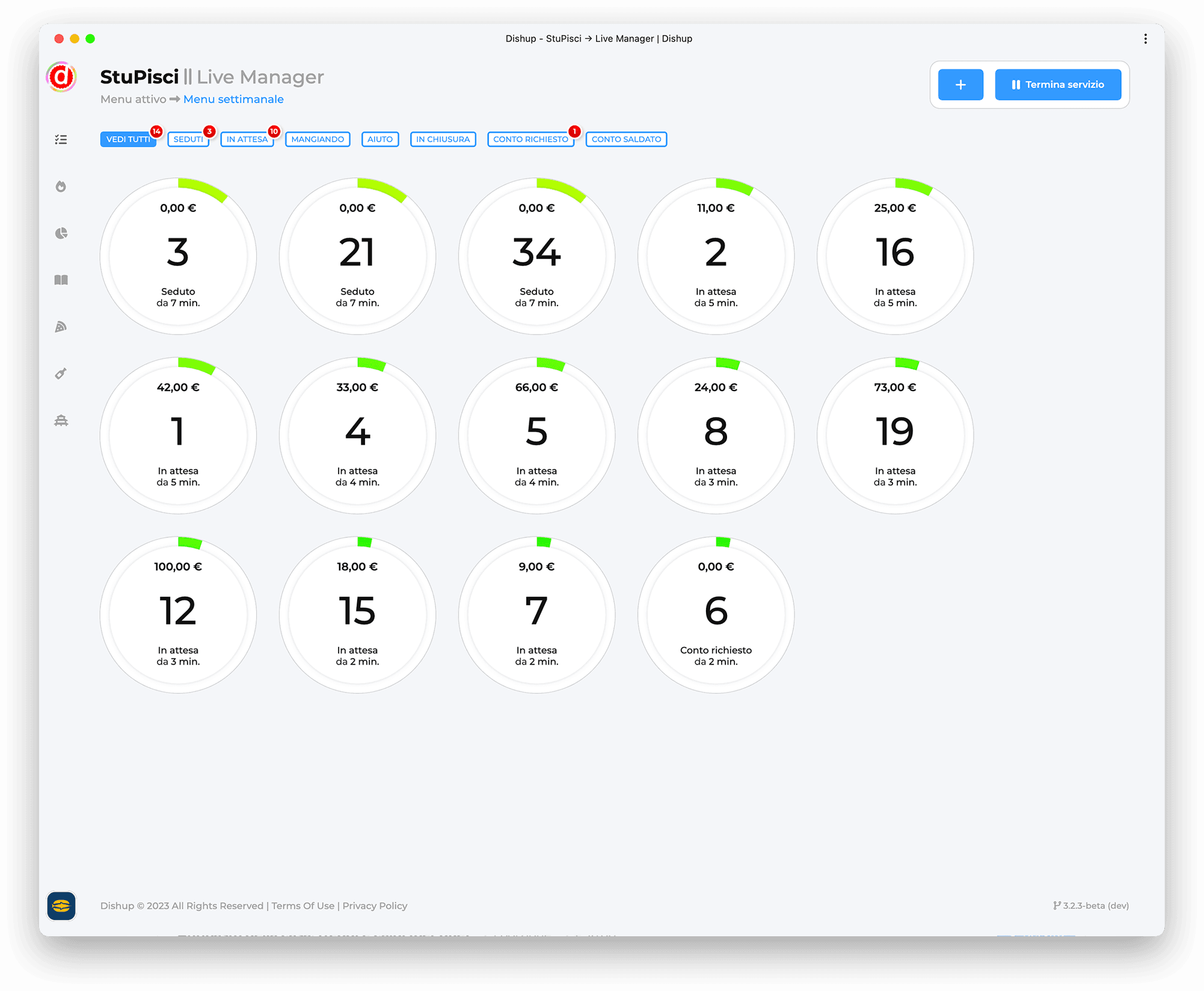Select the pizza slice sidebar icon
1204x991 pixels.
pyautogui.click(x=61, y=327)
